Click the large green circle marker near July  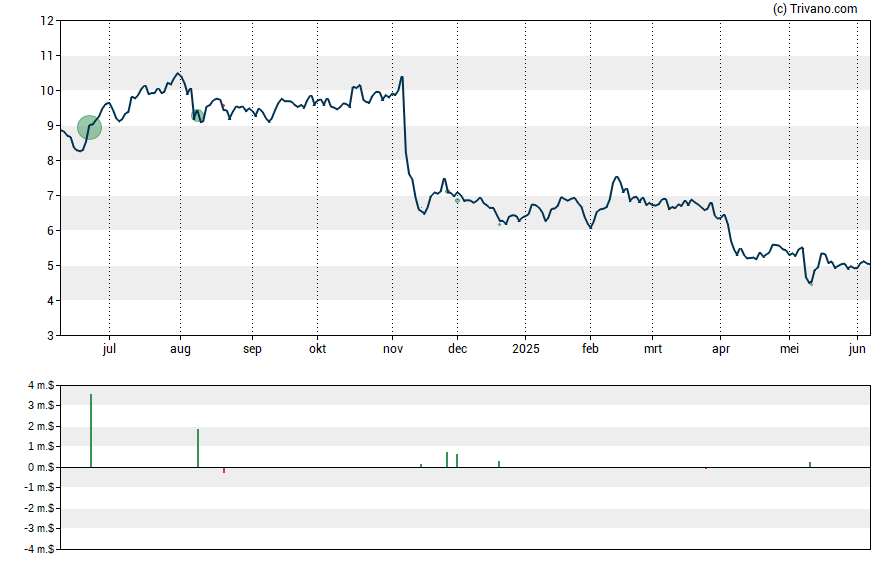point(89,127)
